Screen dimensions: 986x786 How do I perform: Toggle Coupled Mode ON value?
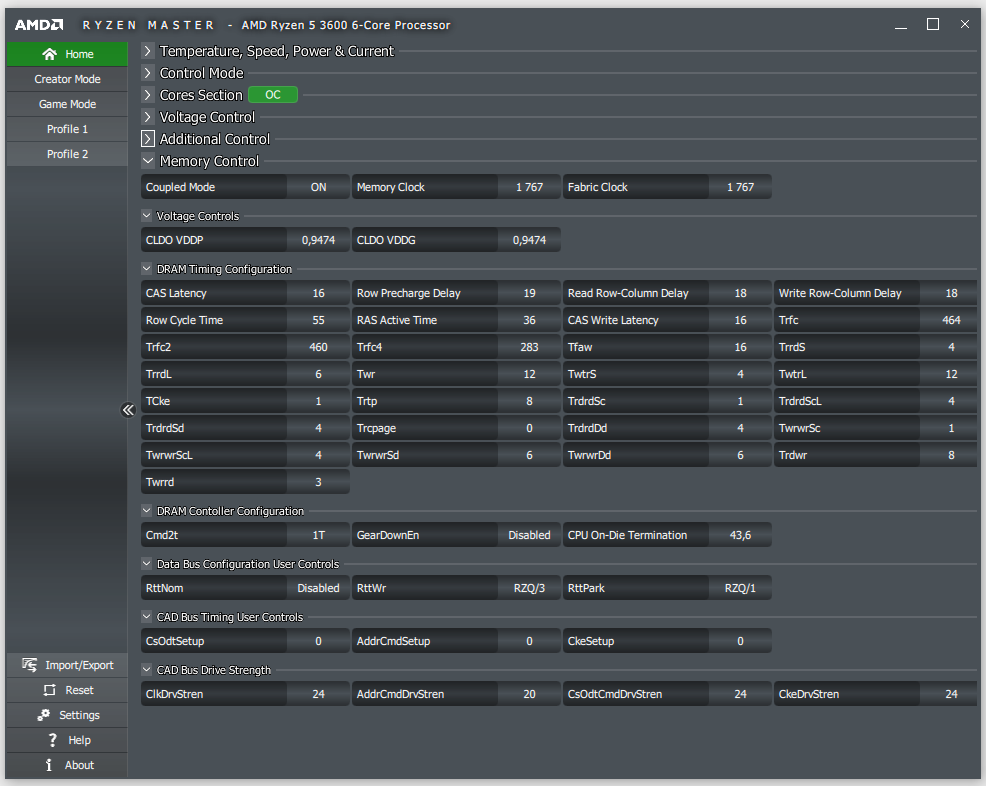click(x=318, y=187)
